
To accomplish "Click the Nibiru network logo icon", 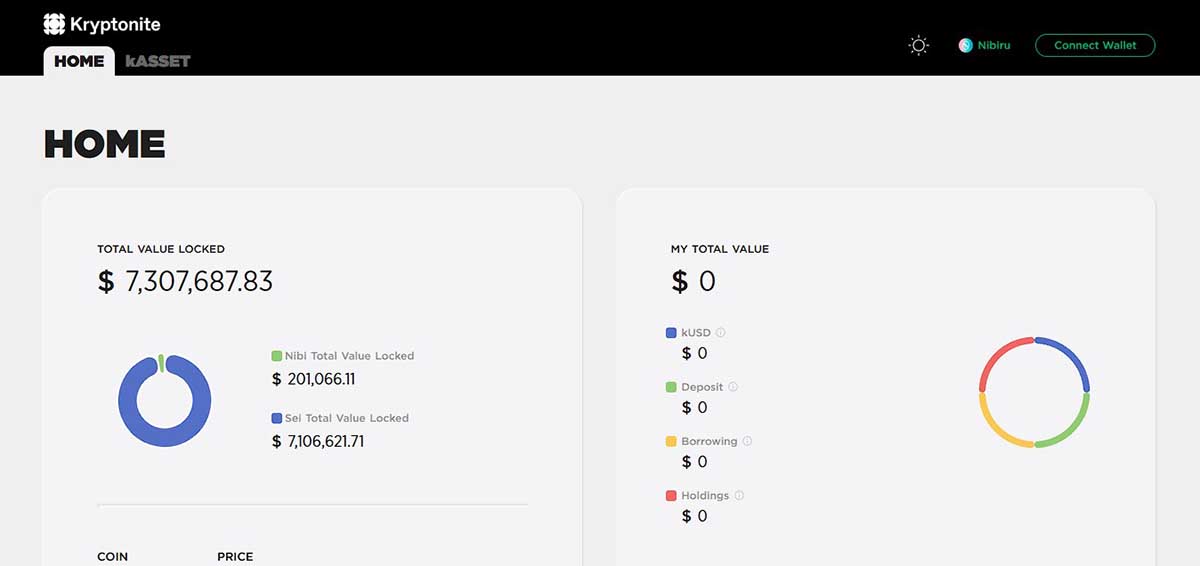I will pos(965,45).
